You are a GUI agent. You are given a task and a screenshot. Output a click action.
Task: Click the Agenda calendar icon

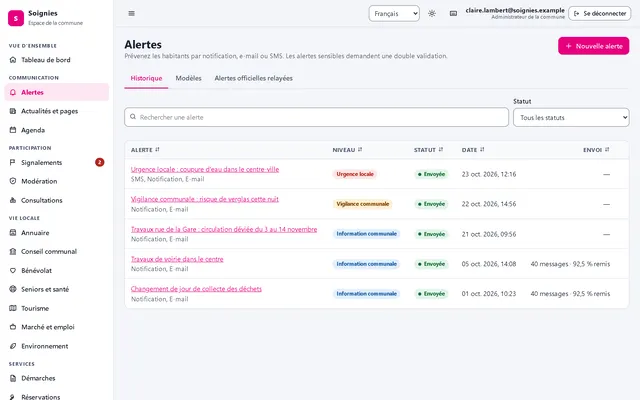click(x=13, y=130)
